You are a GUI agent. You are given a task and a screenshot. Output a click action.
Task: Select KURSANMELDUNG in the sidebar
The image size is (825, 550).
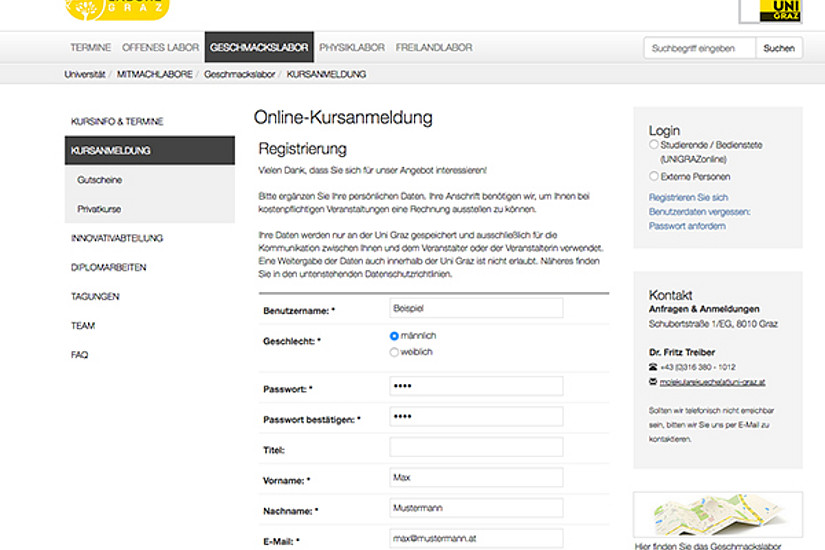click(x=150, y=151)
